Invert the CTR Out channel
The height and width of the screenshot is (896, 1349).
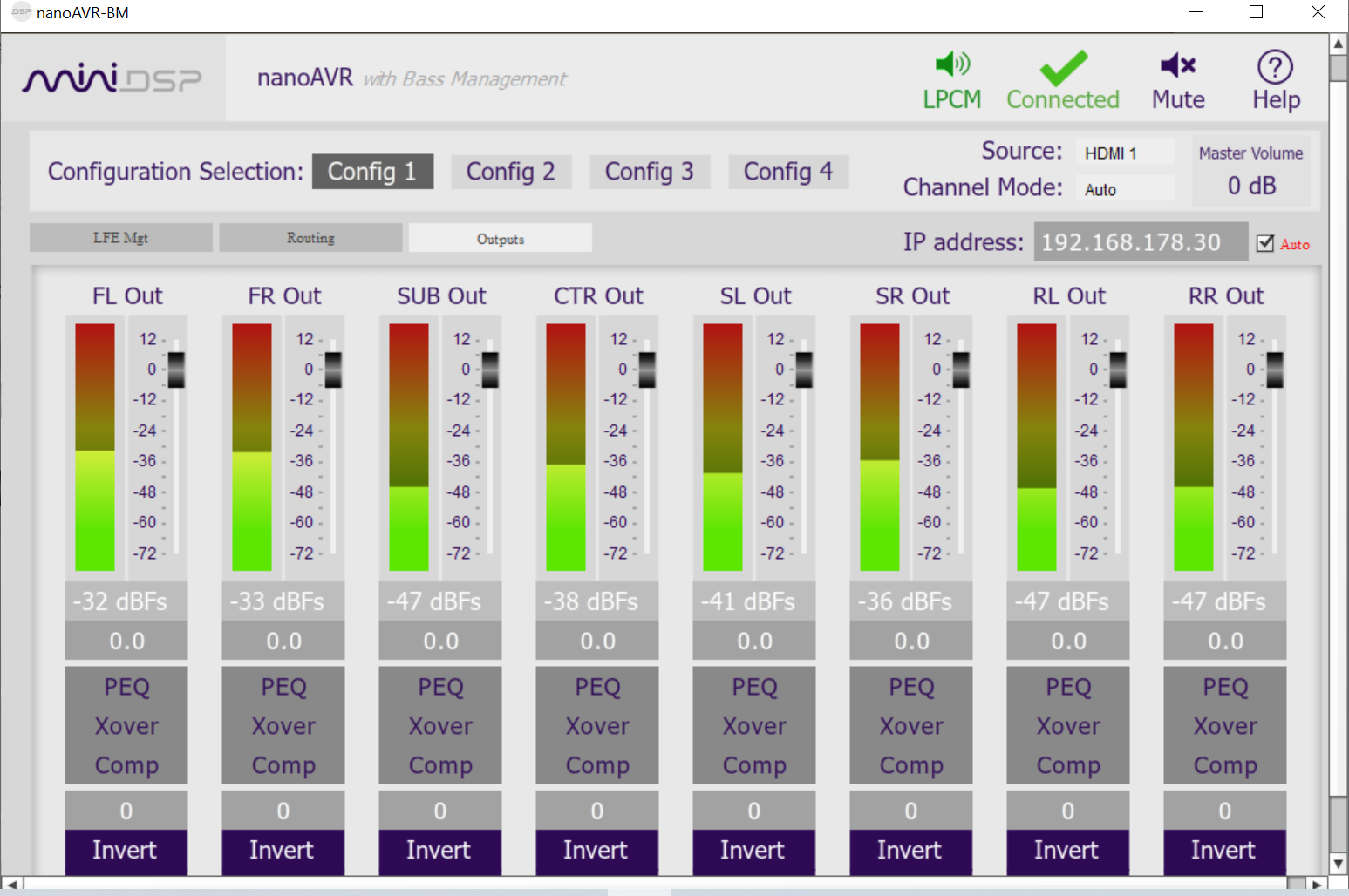(x=596, y=851)
